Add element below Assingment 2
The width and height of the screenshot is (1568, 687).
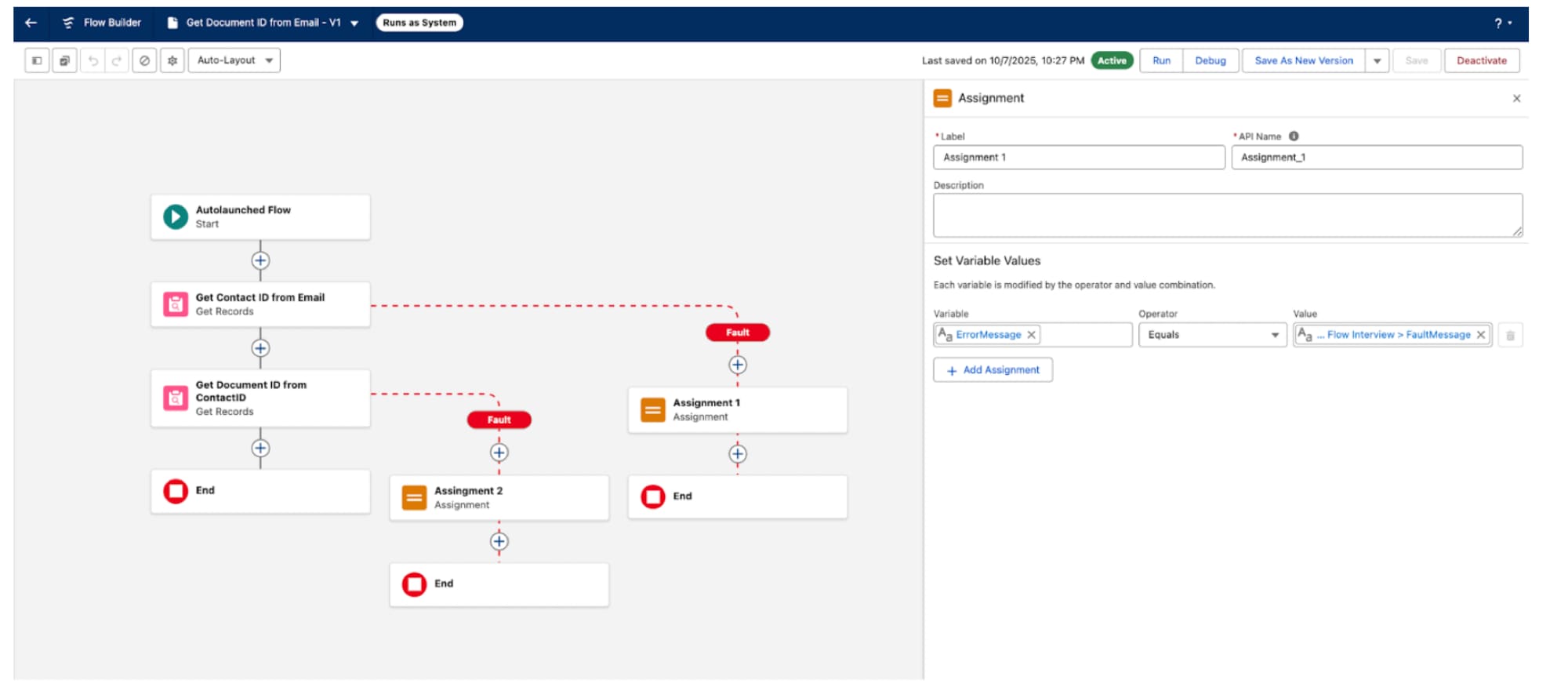[x=499, y=541]
